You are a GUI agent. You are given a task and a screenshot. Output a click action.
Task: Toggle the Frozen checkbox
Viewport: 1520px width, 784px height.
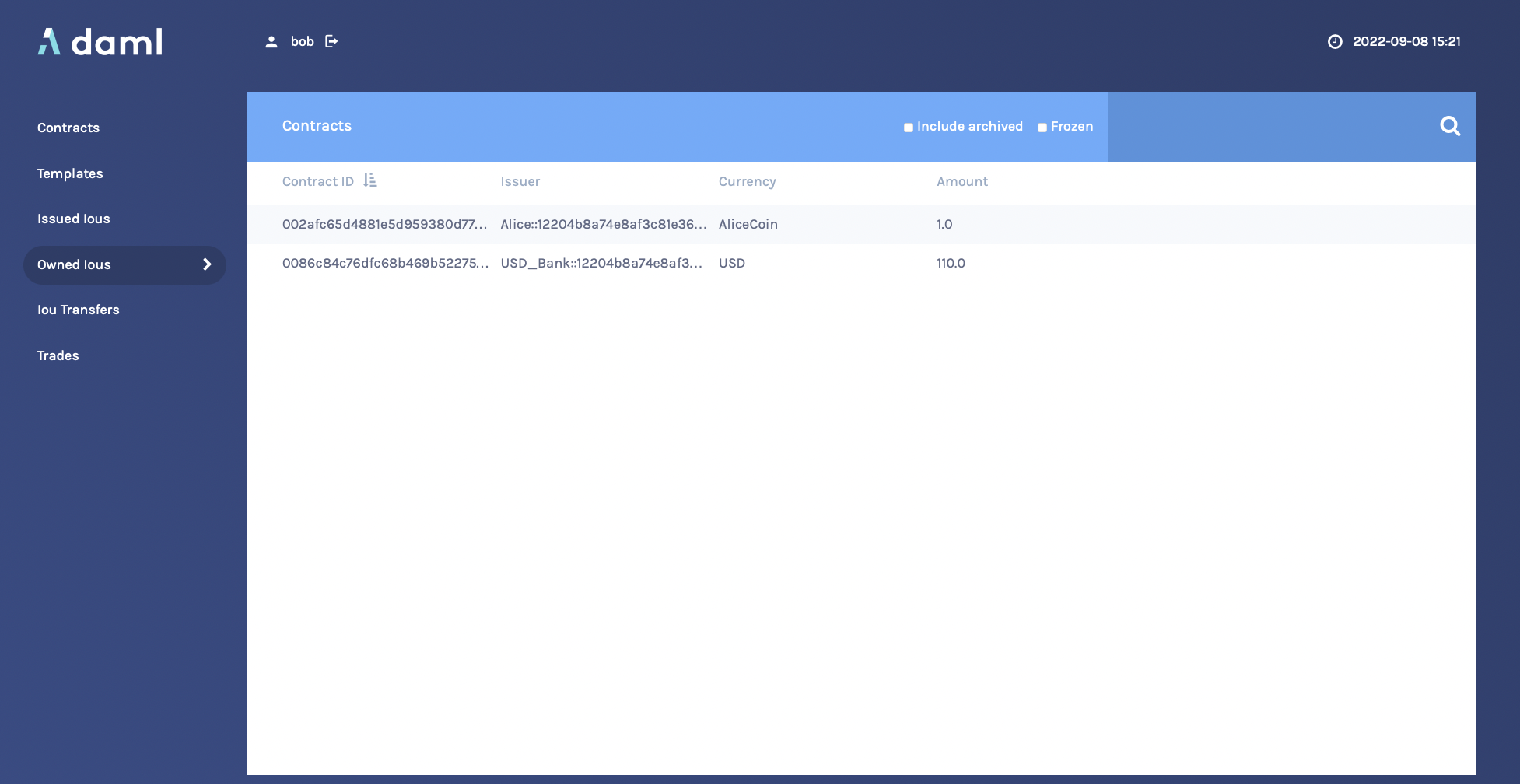(1042, 128)
